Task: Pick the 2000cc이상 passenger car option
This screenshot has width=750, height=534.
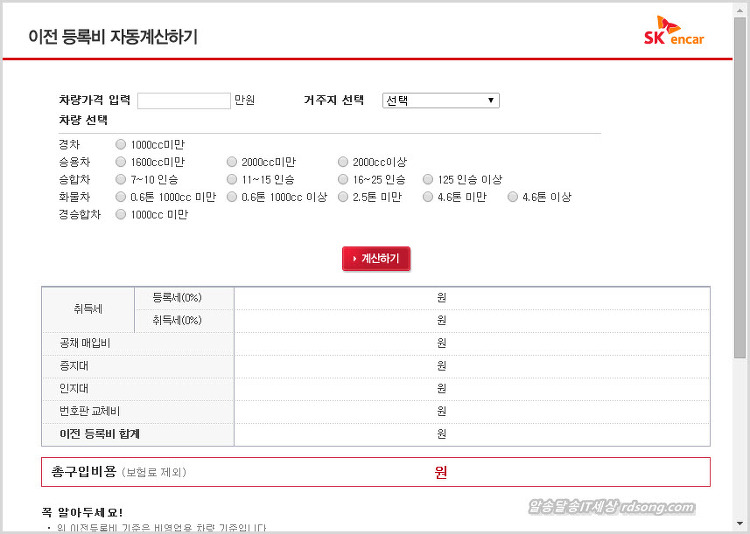Action: point(343,162)
